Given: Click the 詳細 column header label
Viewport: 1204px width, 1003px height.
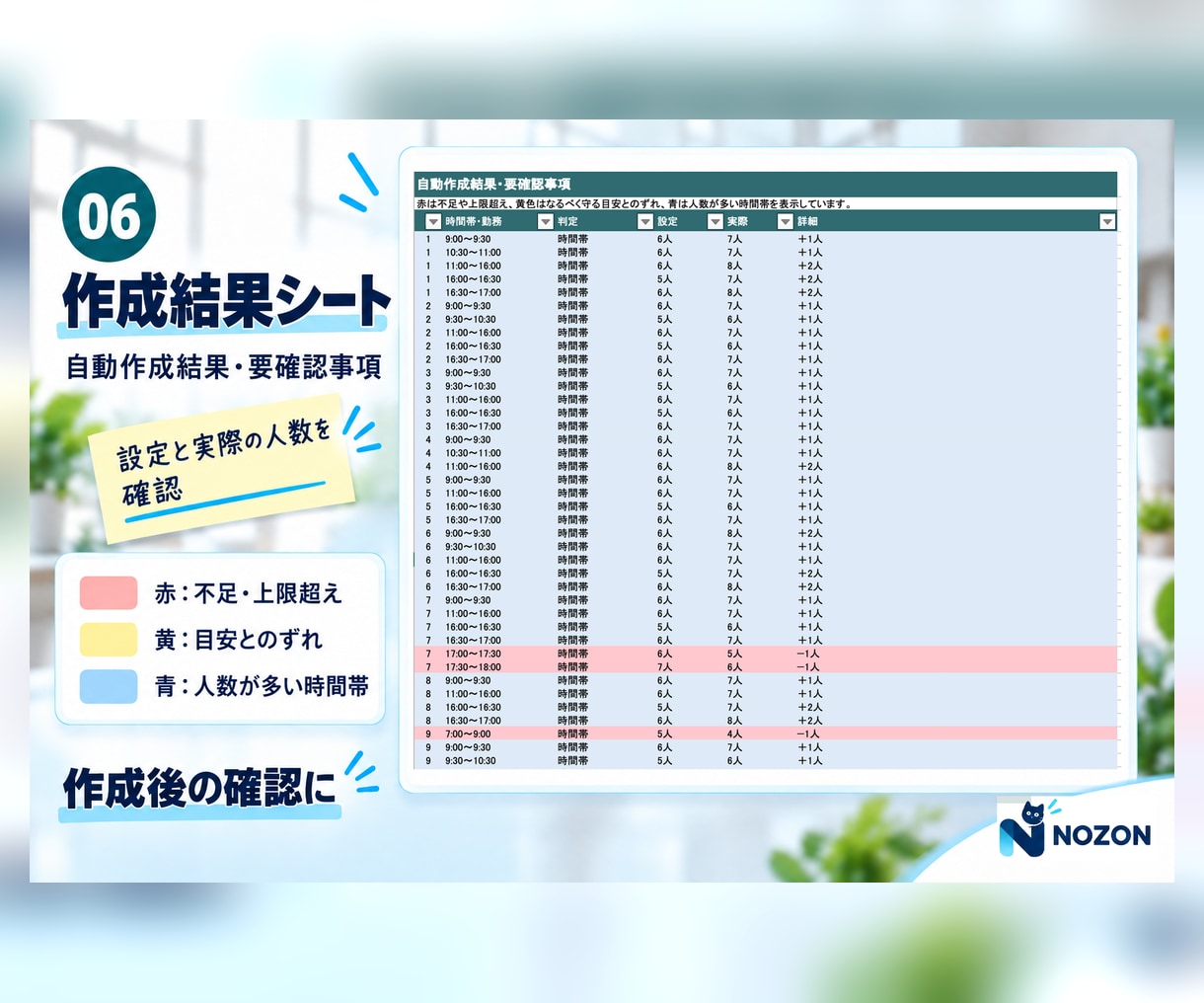Looking at the screenshot, I should tap(808, 222).
